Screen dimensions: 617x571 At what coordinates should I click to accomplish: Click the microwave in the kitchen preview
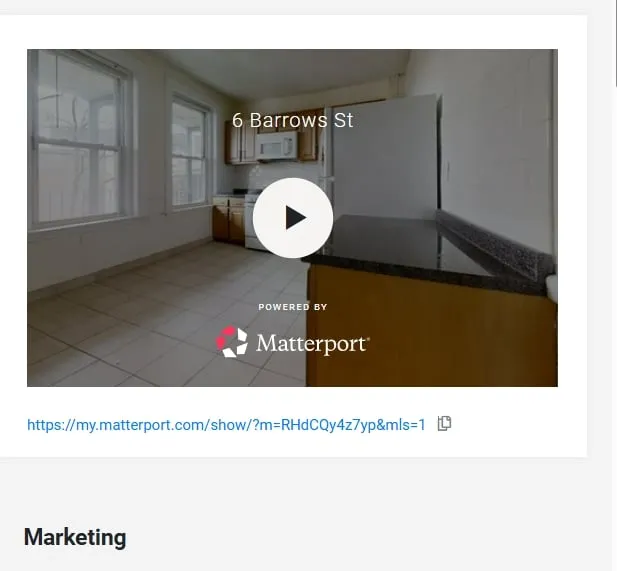[x=275, y=147]
